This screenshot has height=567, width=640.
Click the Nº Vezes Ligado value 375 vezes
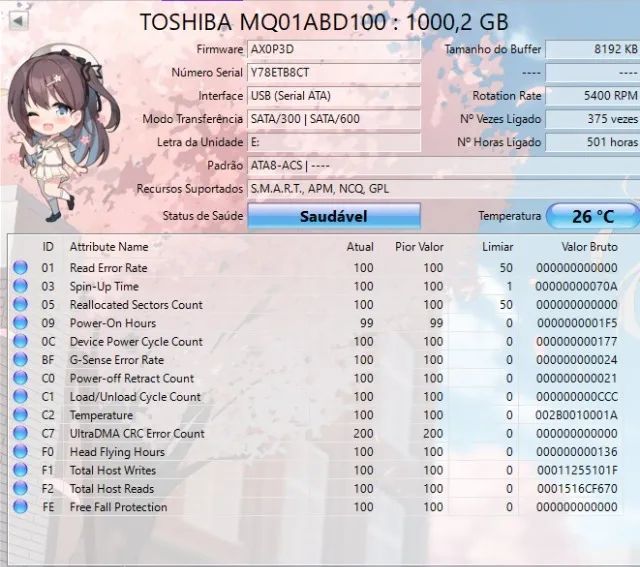[593, 119]
